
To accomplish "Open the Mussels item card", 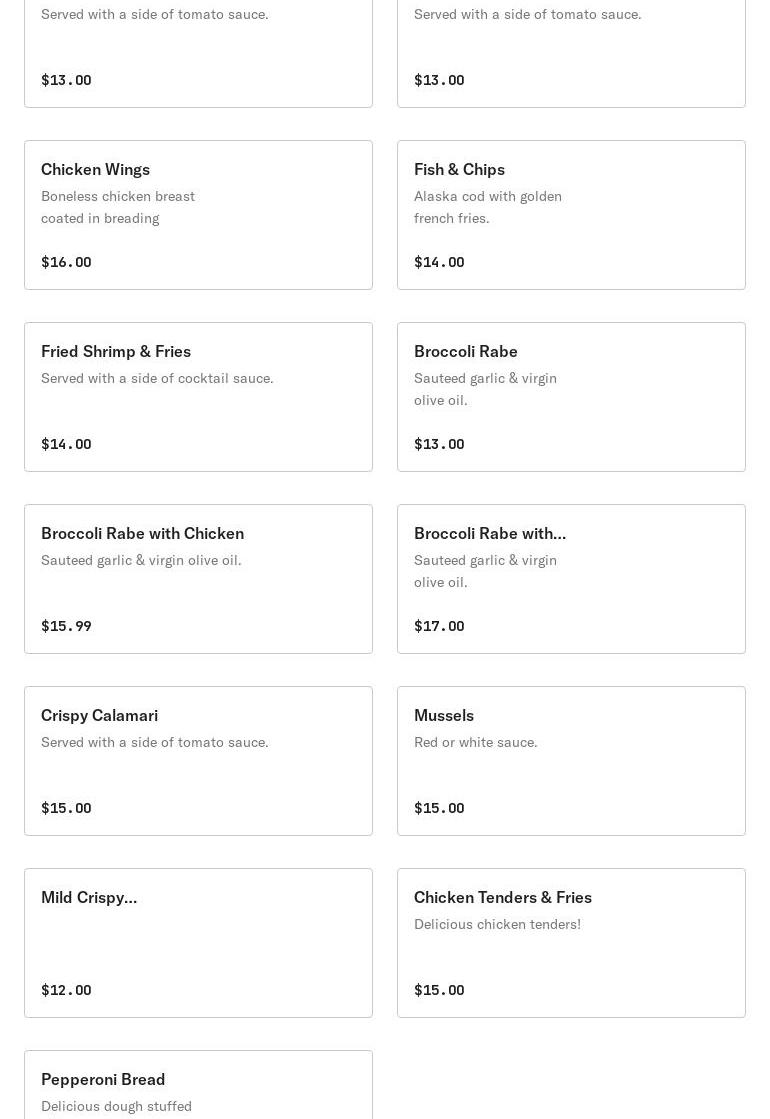I will 444,715.
